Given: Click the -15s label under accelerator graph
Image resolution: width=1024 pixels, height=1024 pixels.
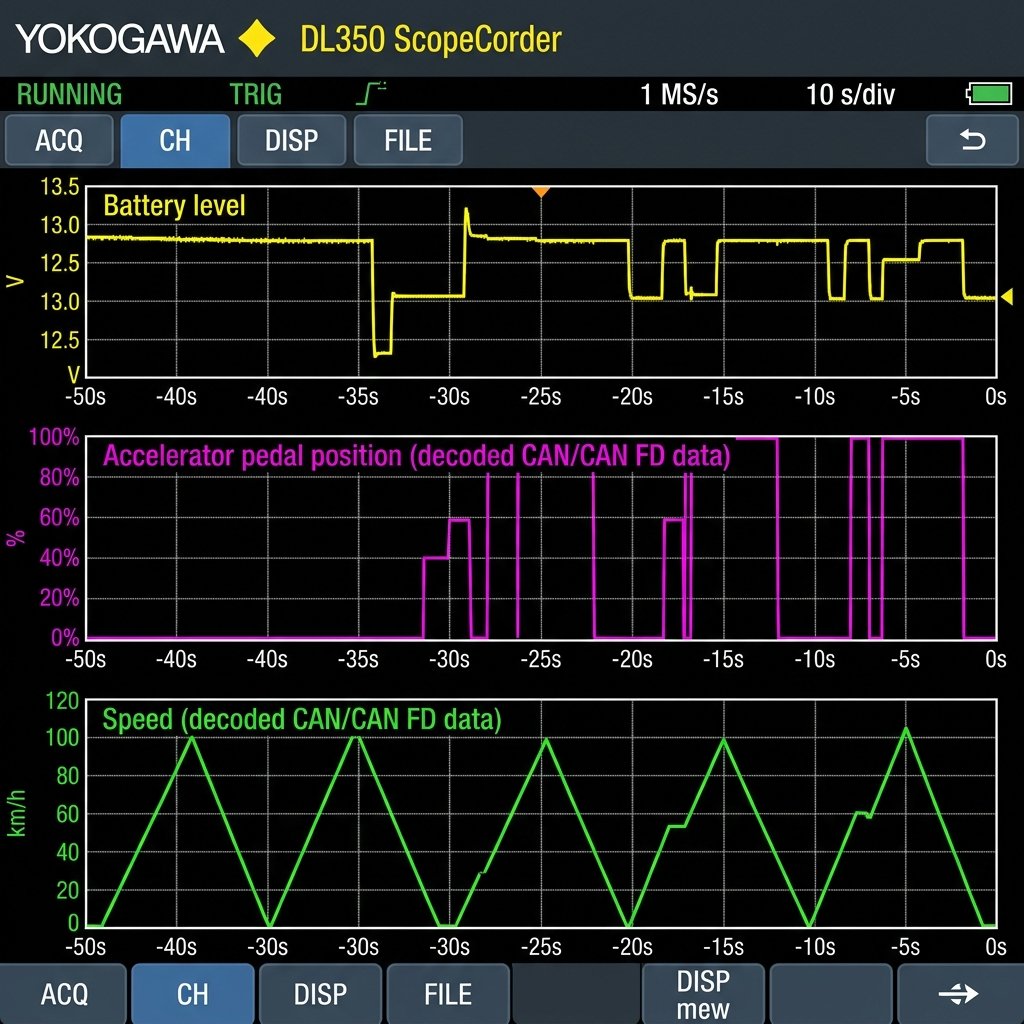Looking at the screenshot, I should (723, 659).
